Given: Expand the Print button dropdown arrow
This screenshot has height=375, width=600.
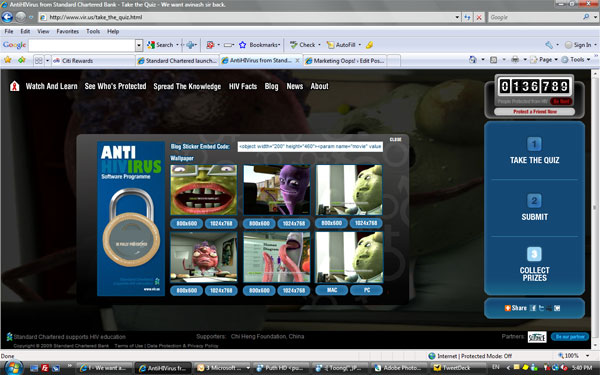Looking at the screenshot, I should tap(525, 59).
